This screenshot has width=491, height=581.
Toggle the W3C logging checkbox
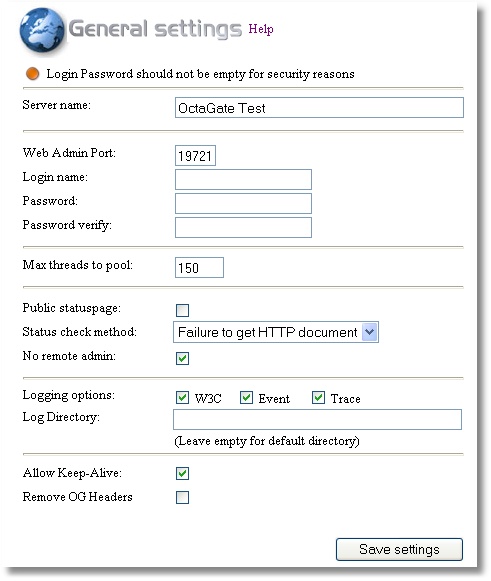pyautogui.click(x=182, y=398)
